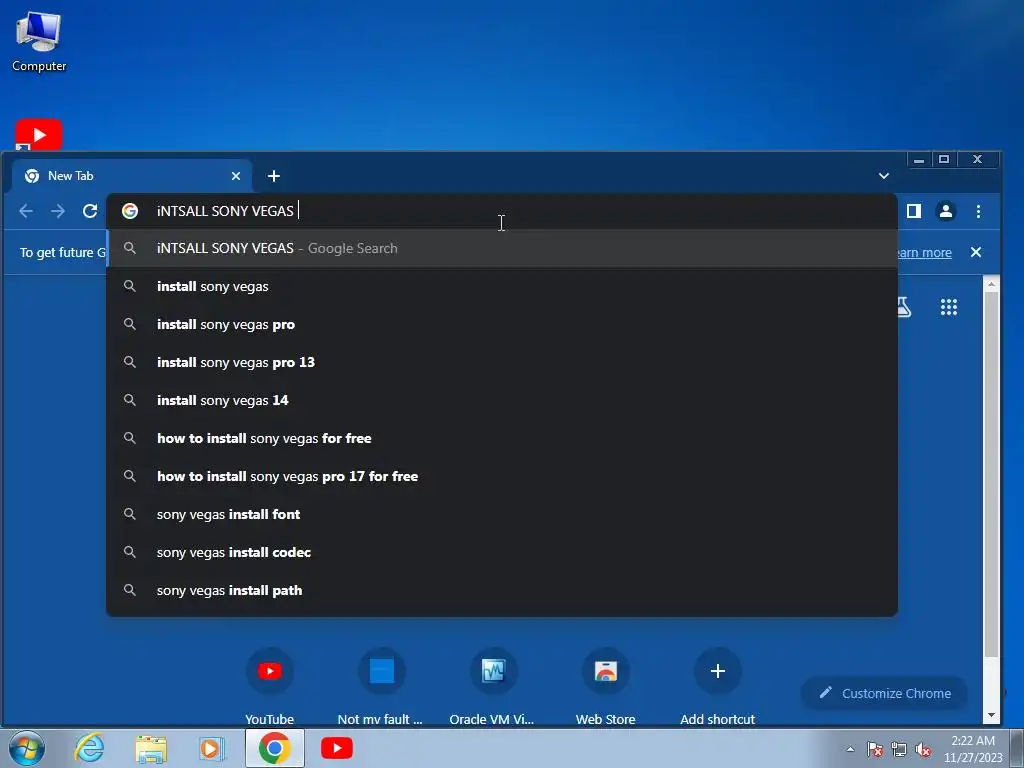Click the Chrome back arrow
The height and width of the screenshot is (768, 1024).
(26, 211)
